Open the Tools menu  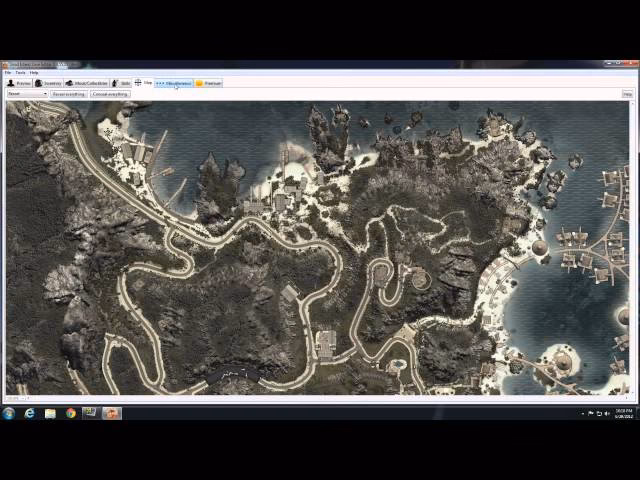tap(20, 73)
